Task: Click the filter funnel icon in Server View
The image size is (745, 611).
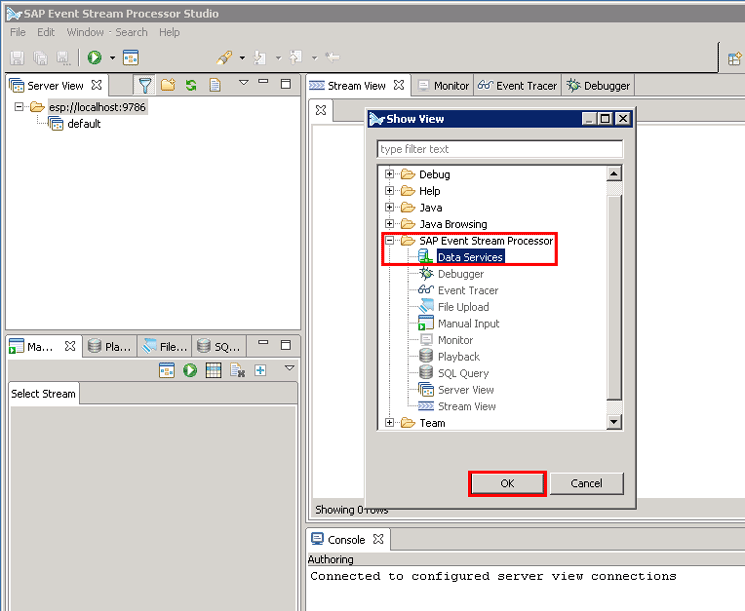Action: click(145, 85)
